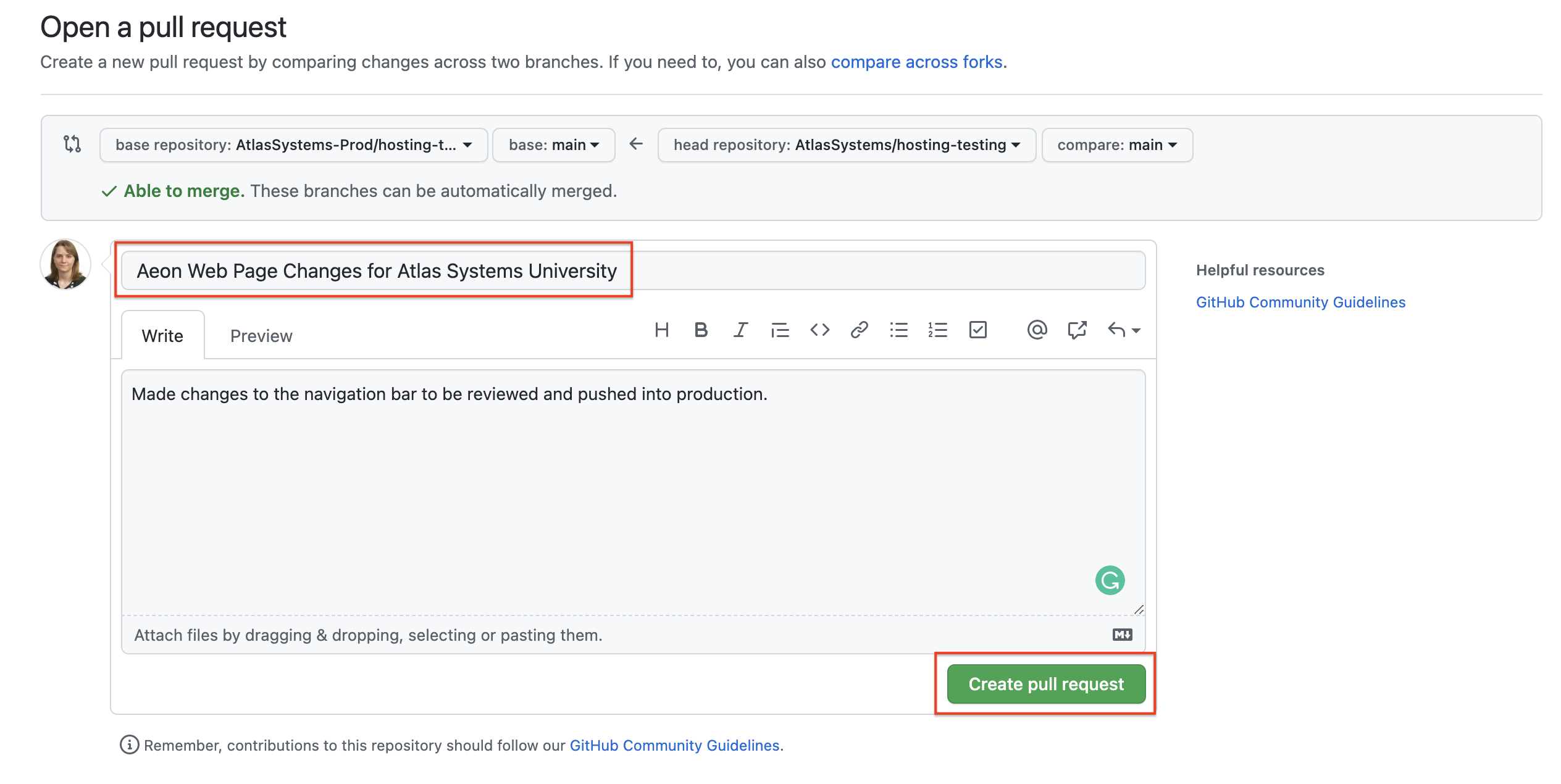Click the Create pull request button
The width and height of the screenshot is (1561, 784).
pos(1046,684)
